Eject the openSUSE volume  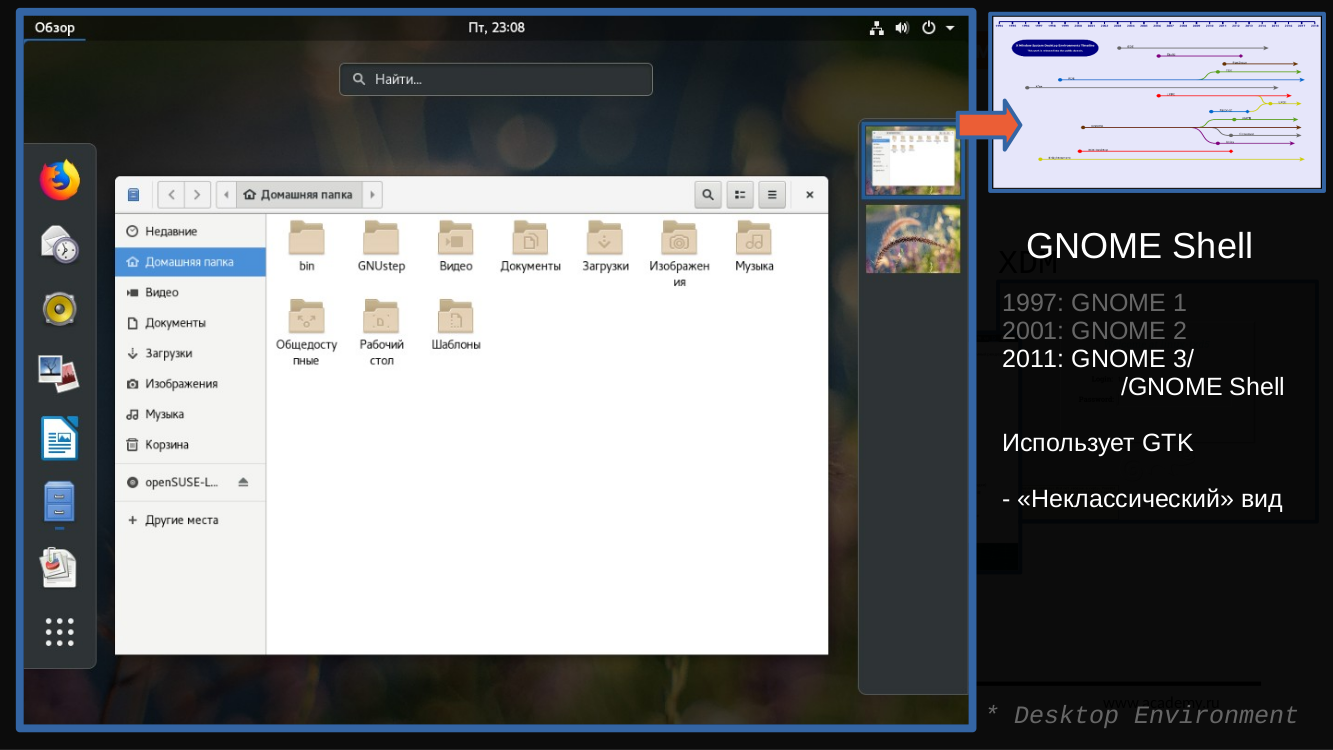(243, 482)
